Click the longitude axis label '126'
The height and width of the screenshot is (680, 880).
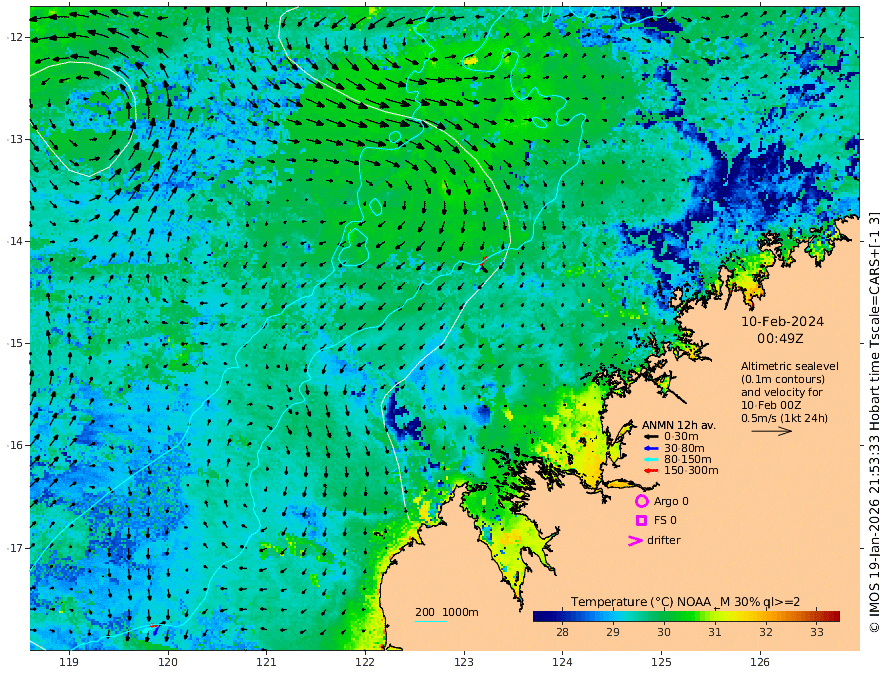[760, 662]
